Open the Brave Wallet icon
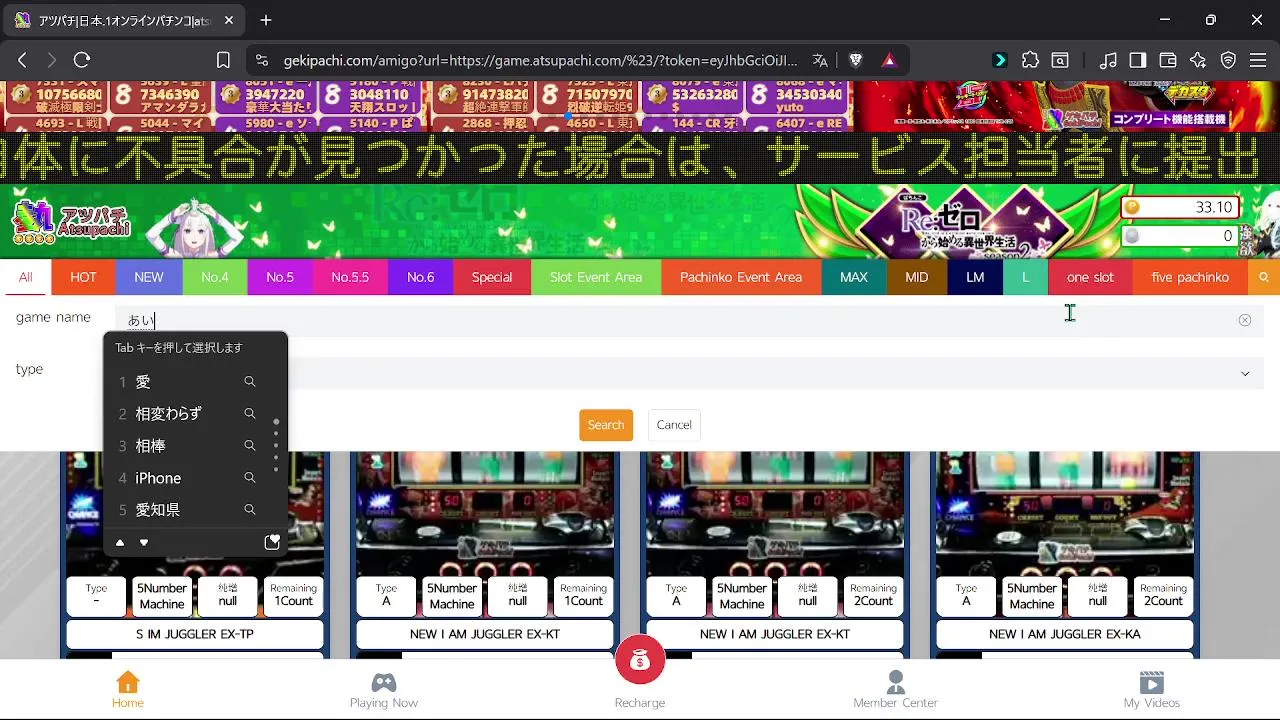 click(1168, 60)
